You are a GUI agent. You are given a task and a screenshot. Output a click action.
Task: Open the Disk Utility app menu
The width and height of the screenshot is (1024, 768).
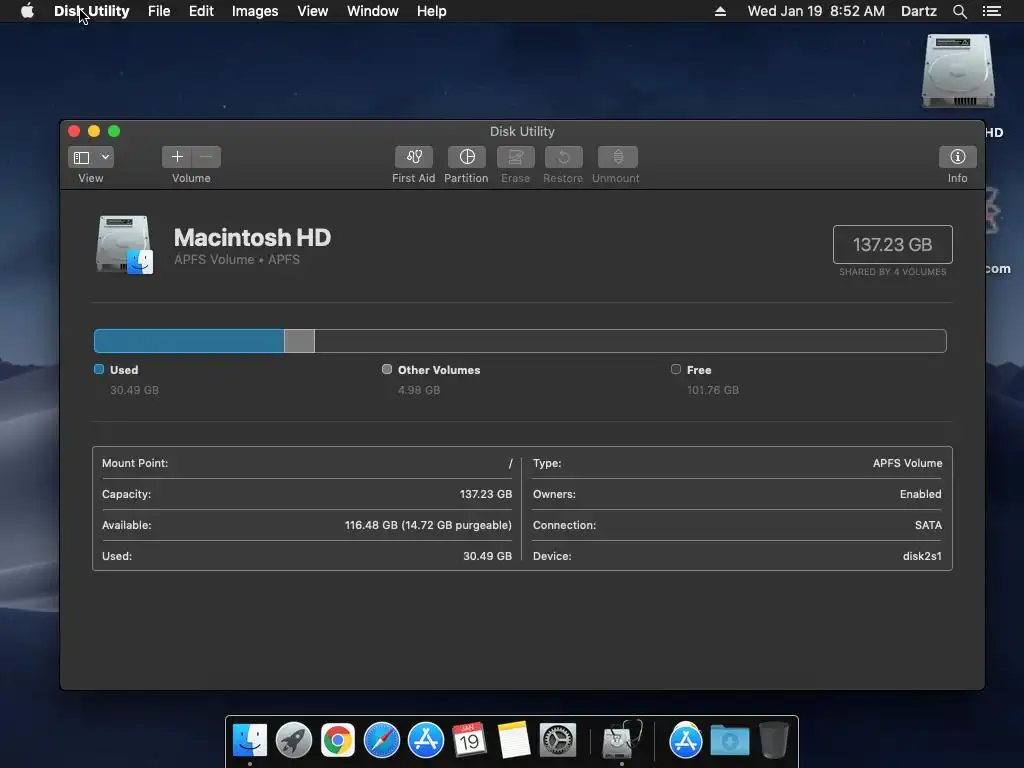click(x=91, y=11)
